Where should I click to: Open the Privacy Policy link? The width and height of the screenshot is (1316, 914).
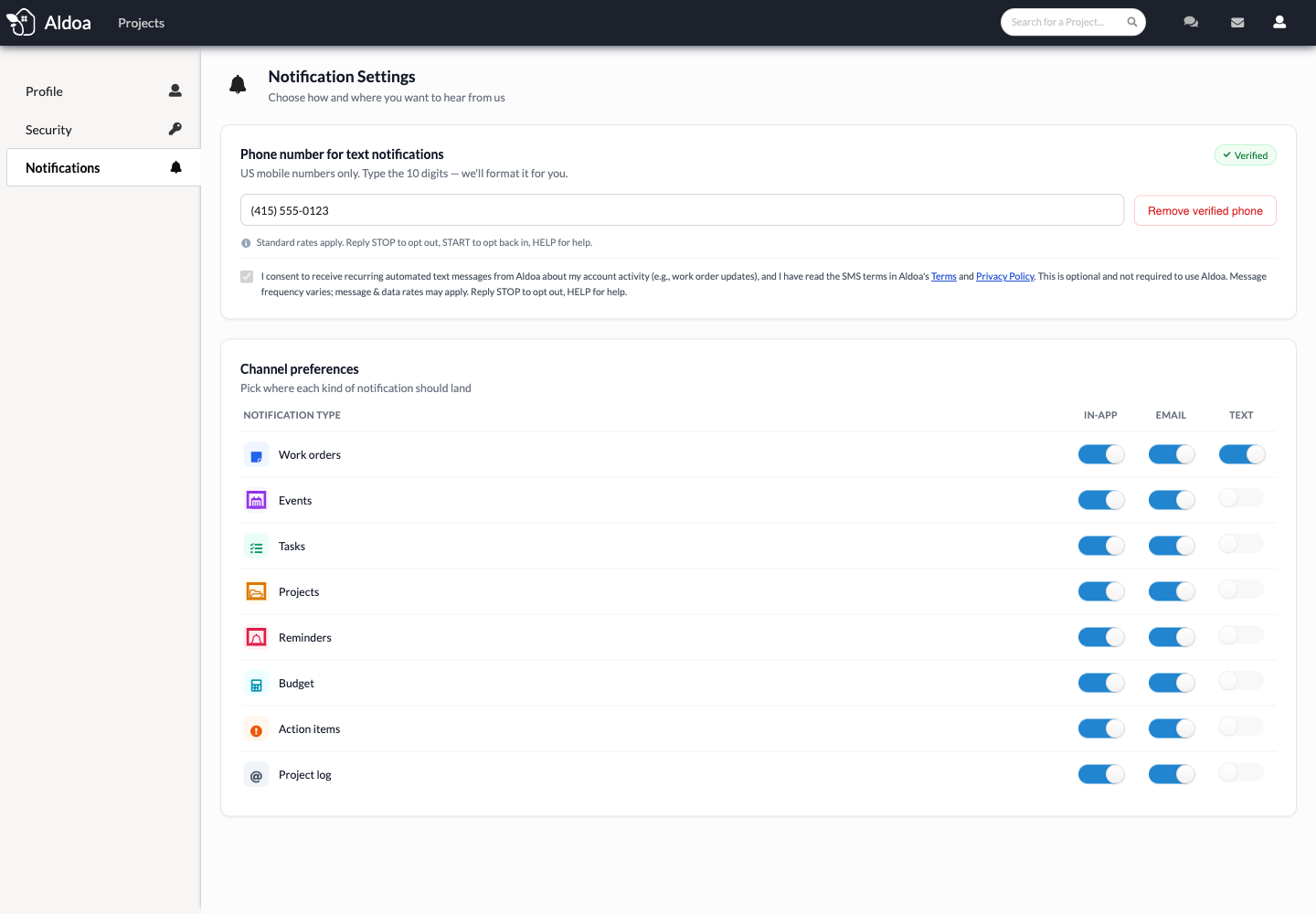1005,277
